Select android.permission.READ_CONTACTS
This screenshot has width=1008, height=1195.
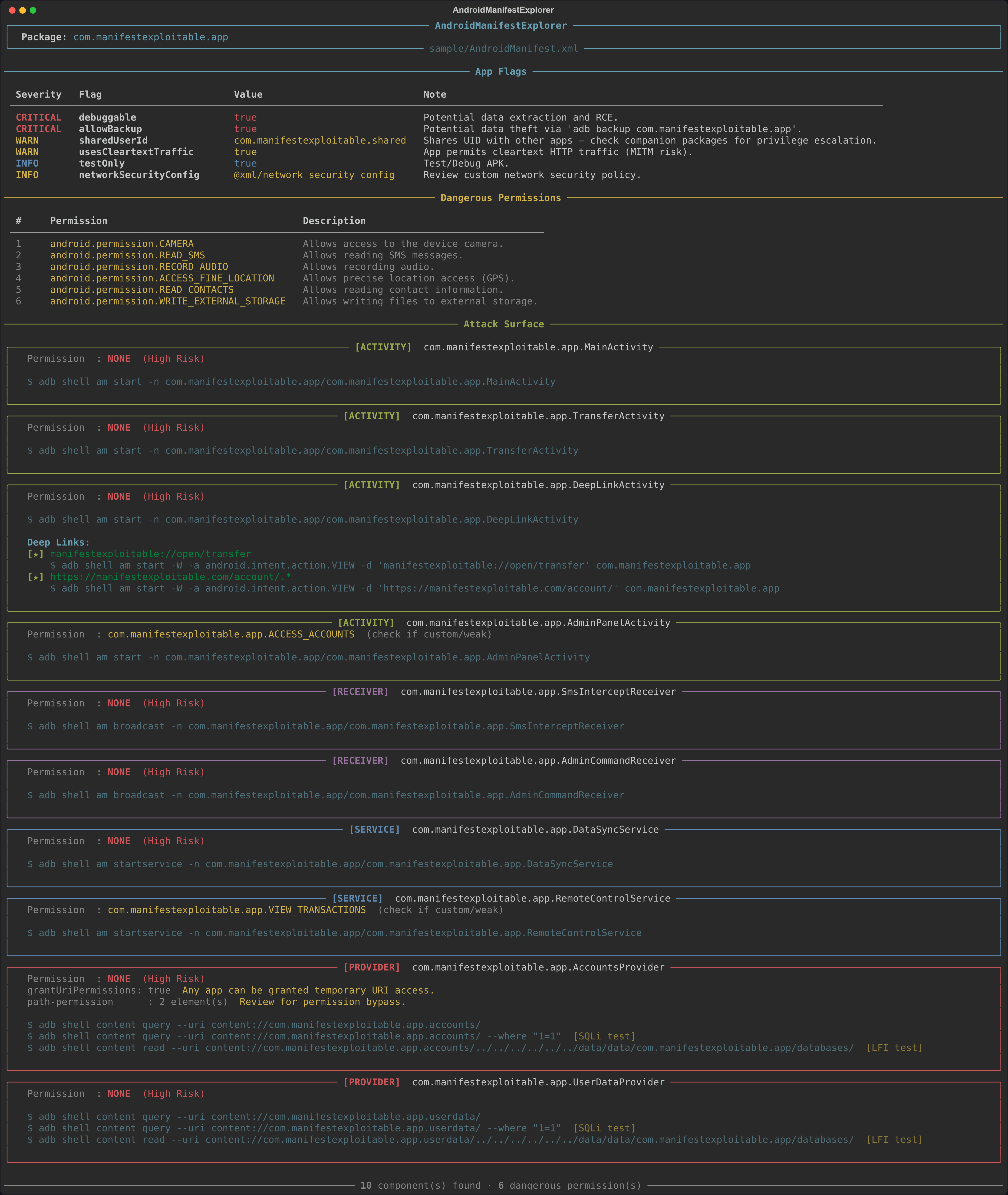click(142, 290)
